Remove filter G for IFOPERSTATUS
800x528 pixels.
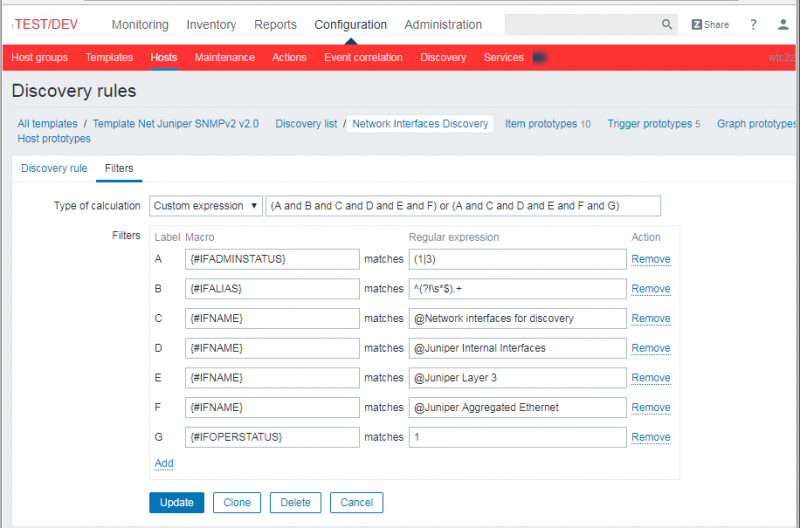(x=650, y=437)
